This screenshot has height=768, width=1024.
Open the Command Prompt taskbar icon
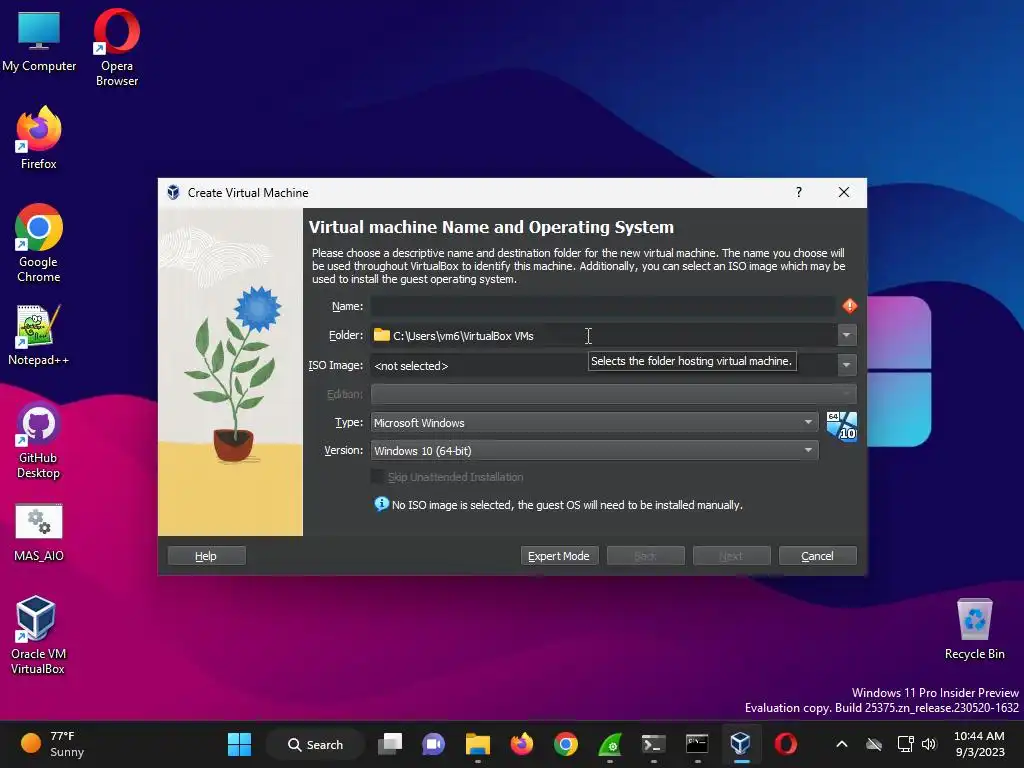(697, 744)
